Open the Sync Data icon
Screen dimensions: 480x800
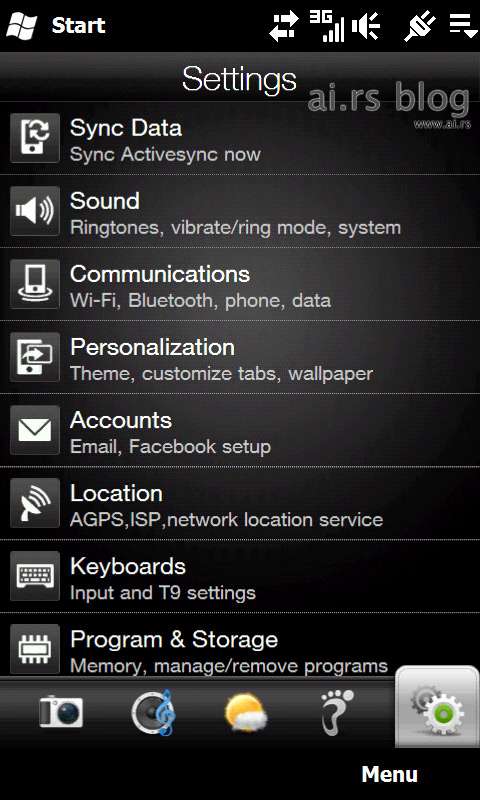tap(35, 138)
